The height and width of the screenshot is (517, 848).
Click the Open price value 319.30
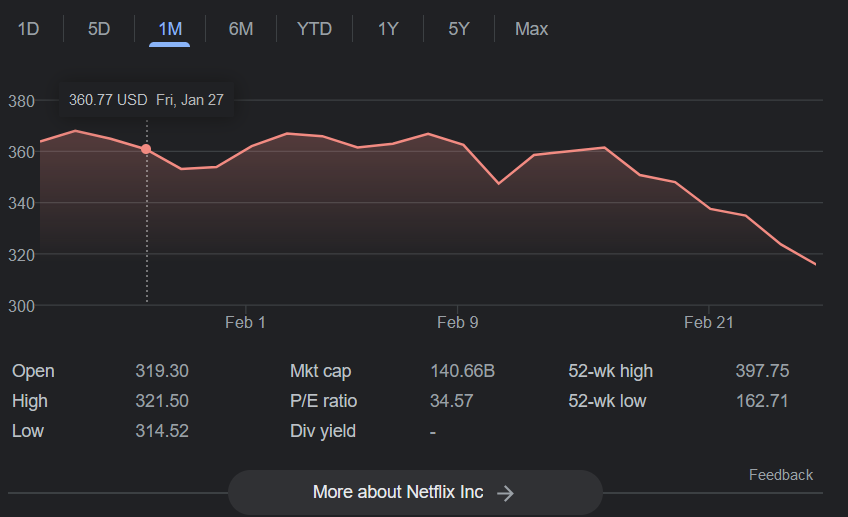tap(162, 371)
